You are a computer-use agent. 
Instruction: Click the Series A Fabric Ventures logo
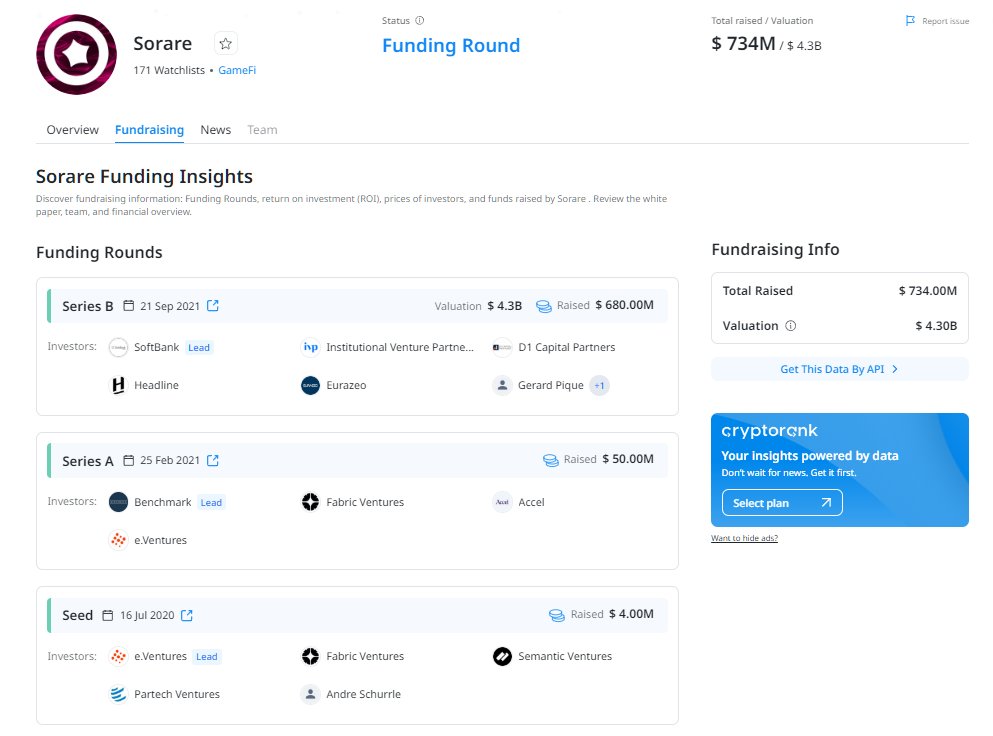click(x=310, y=502)
